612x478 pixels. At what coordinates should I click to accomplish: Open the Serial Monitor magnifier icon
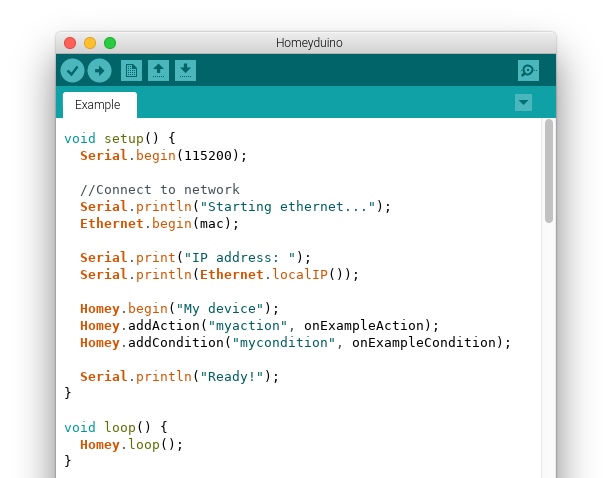(x=528, y=71)
